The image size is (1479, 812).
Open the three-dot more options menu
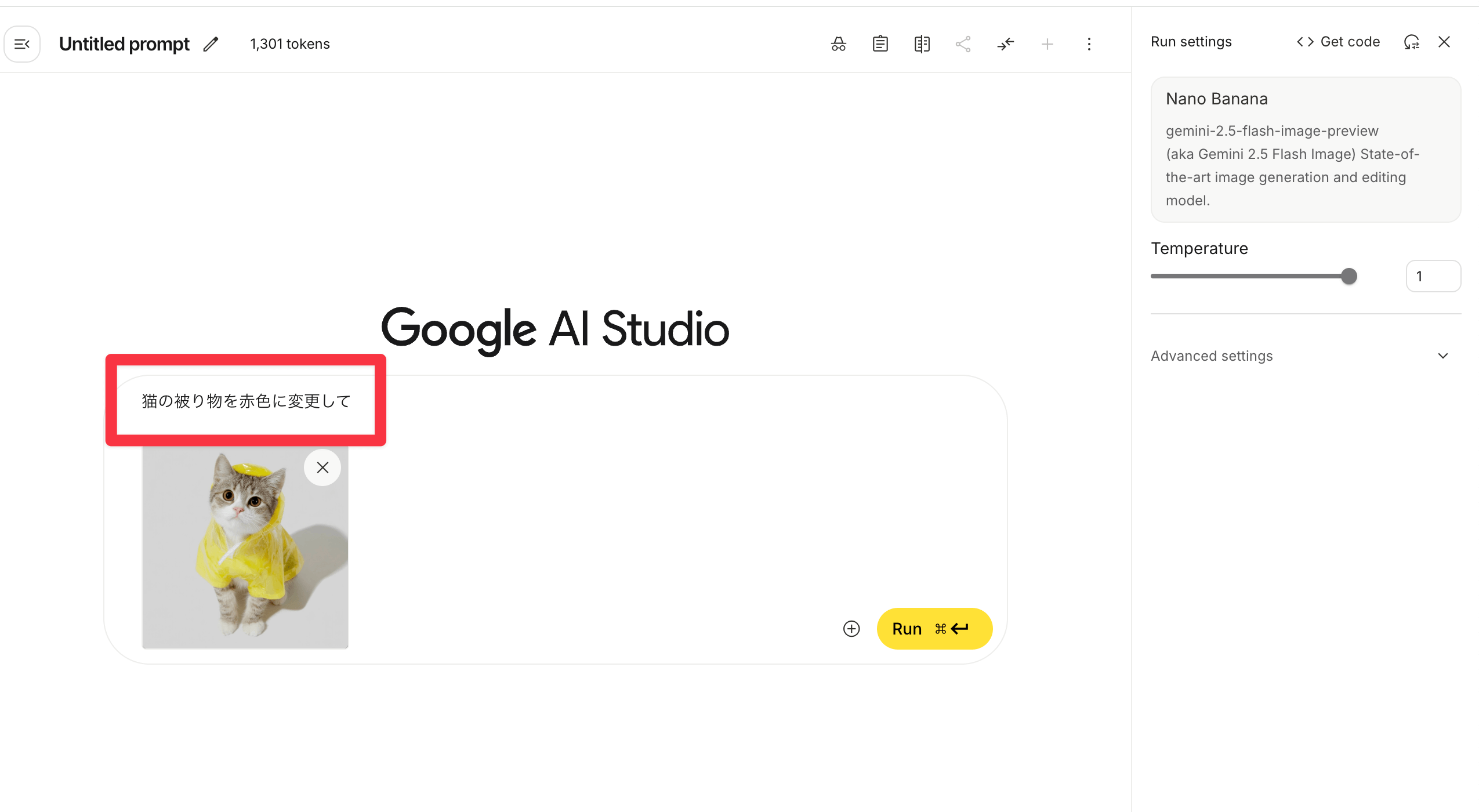[x=1089, y=44]
